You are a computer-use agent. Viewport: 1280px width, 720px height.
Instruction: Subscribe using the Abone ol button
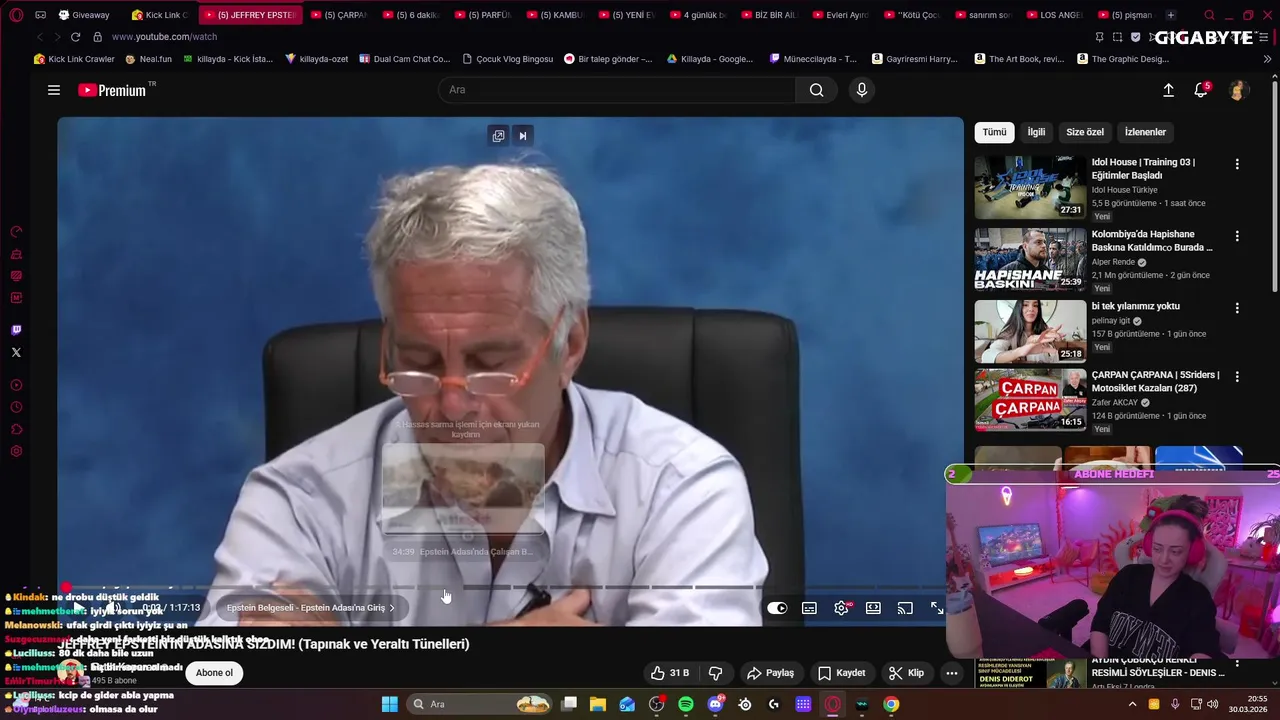(x=214, y=673)
